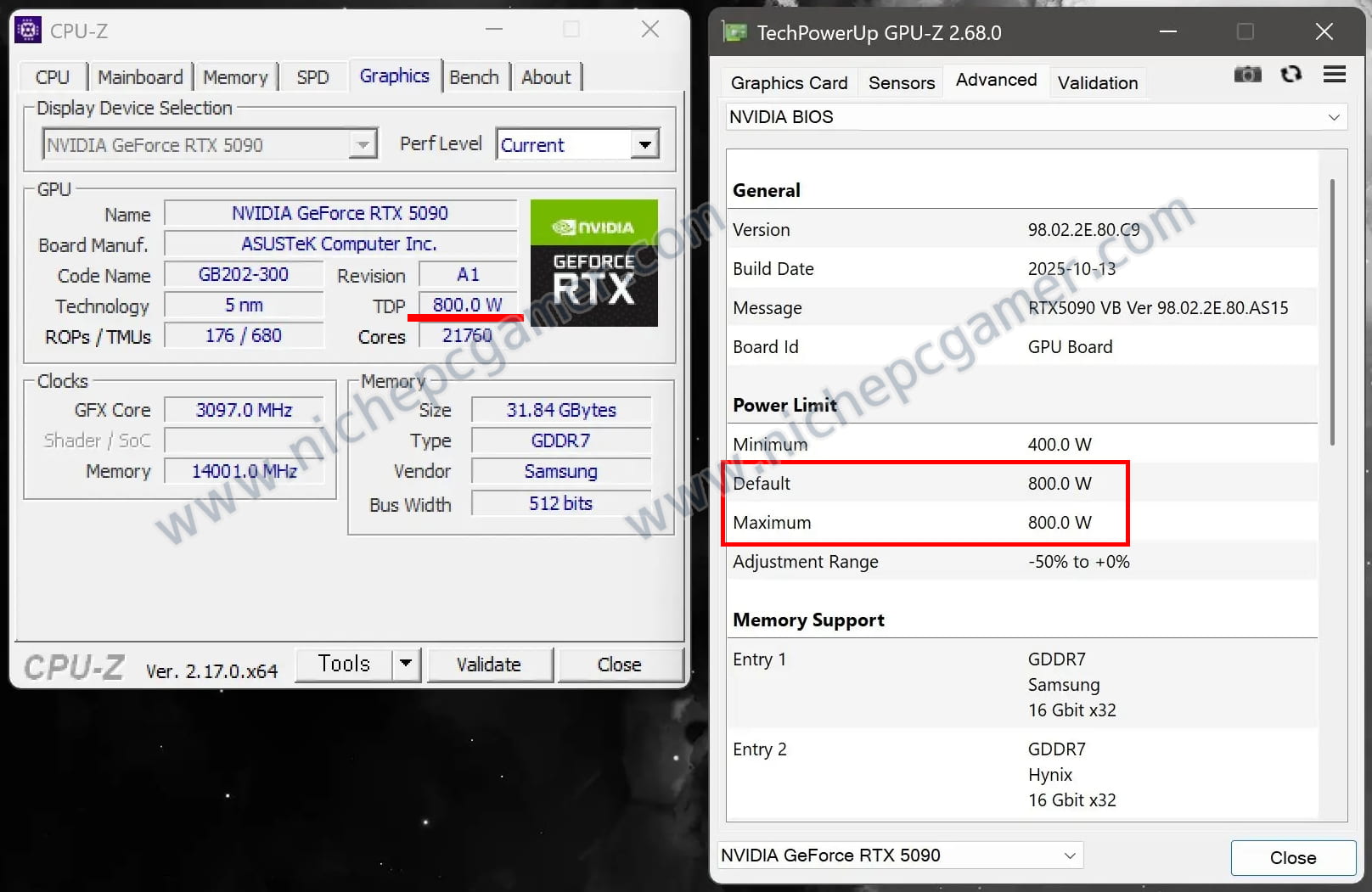This screenshot has width=1372, height=892.
Task: Click the TDP 800.0 W field
Action: pos(467,305)
